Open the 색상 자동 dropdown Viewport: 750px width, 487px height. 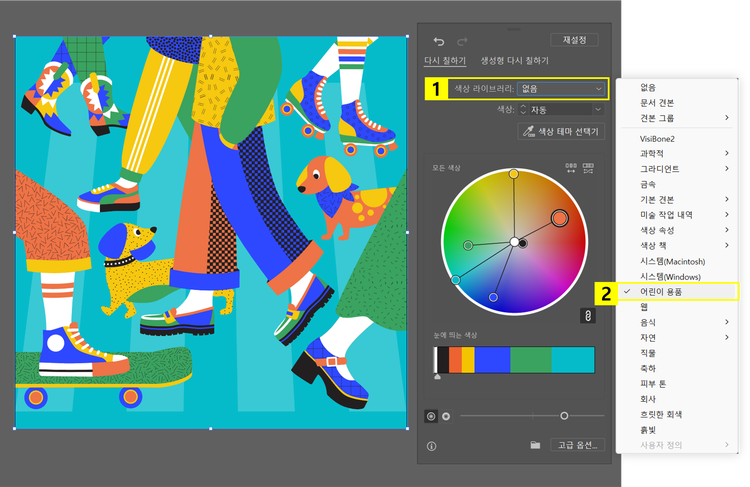566,110
